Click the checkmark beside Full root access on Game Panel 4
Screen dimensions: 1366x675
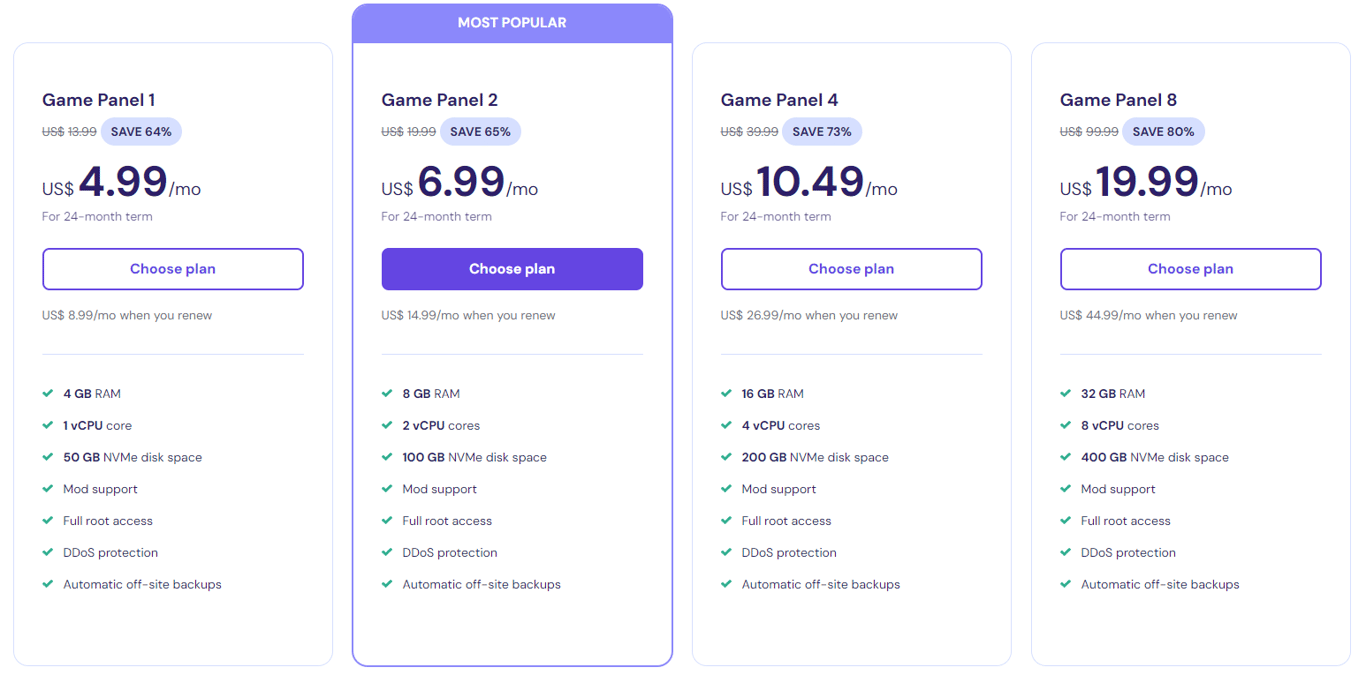point(725,520)
